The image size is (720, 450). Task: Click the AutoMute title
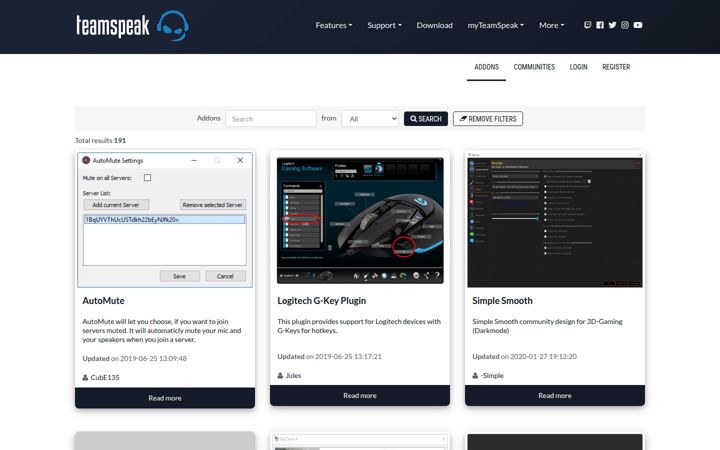click(103, 301)
